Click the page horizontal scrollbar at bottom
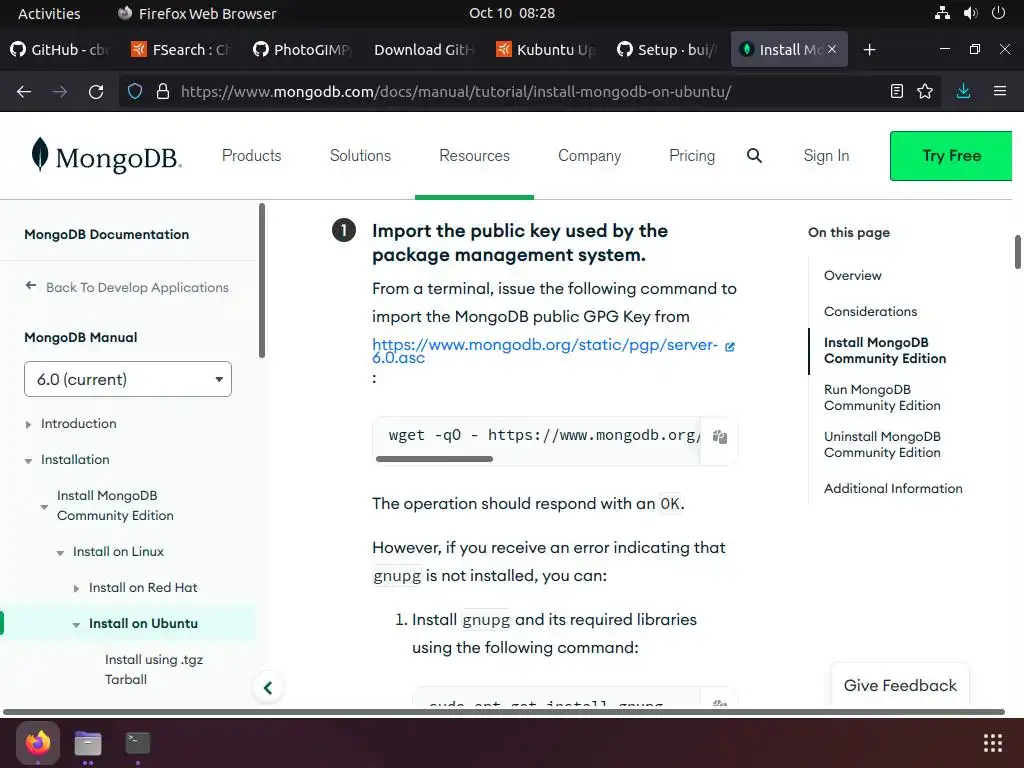Viewport: 1024px width, 768px height. [x=504, y=711]
